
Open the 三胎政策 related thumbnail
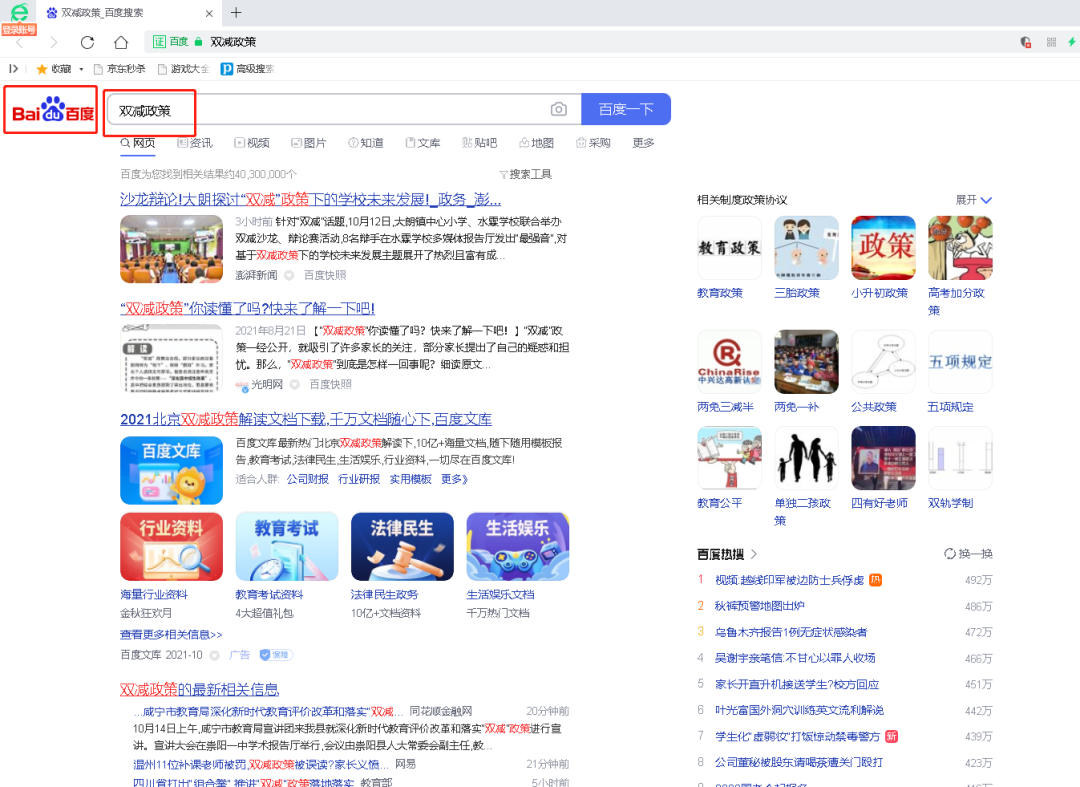tap(807, 248)
